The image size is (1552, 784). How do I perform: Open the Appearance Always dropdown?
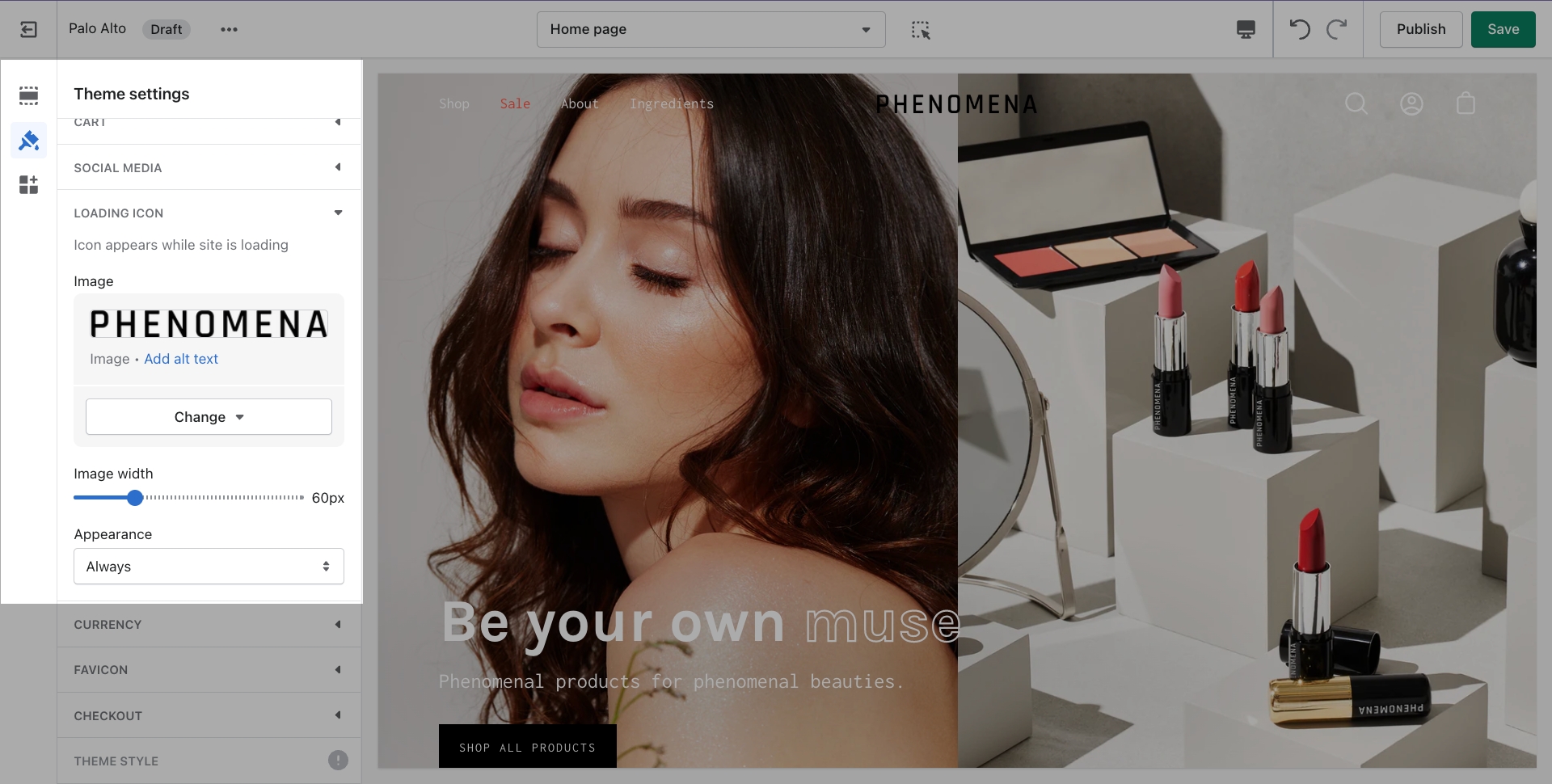[209, 567]
